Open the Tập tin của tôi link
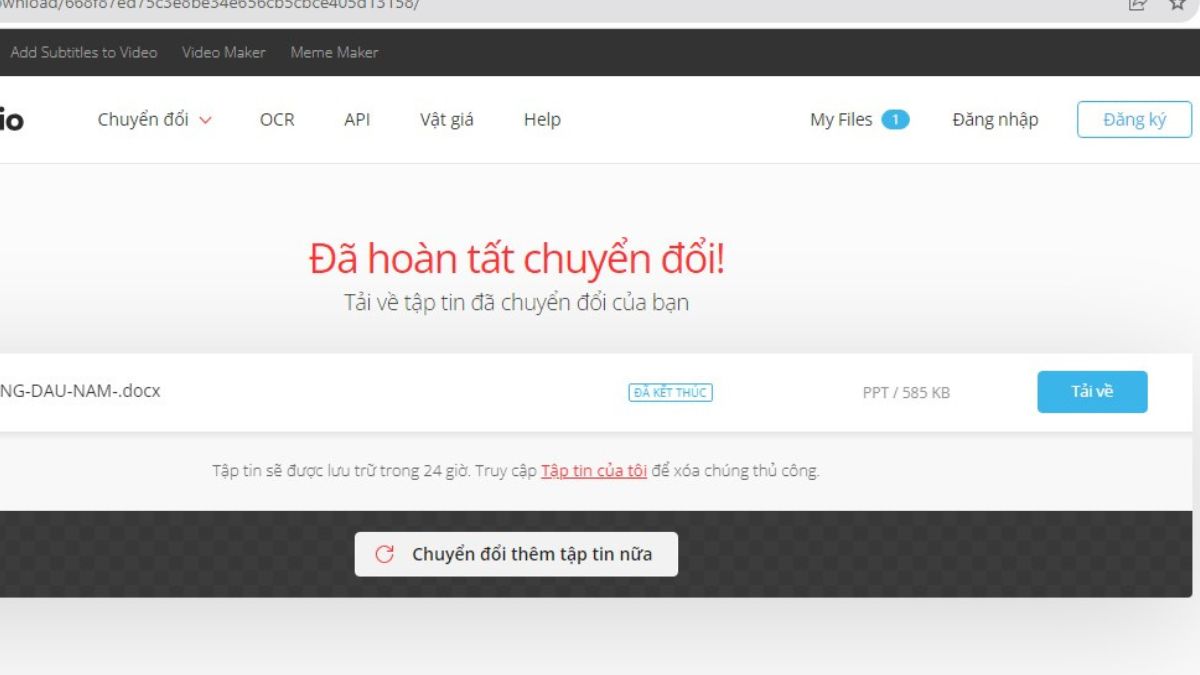This screenshot has width=1200, height=675. pos(594,470)
